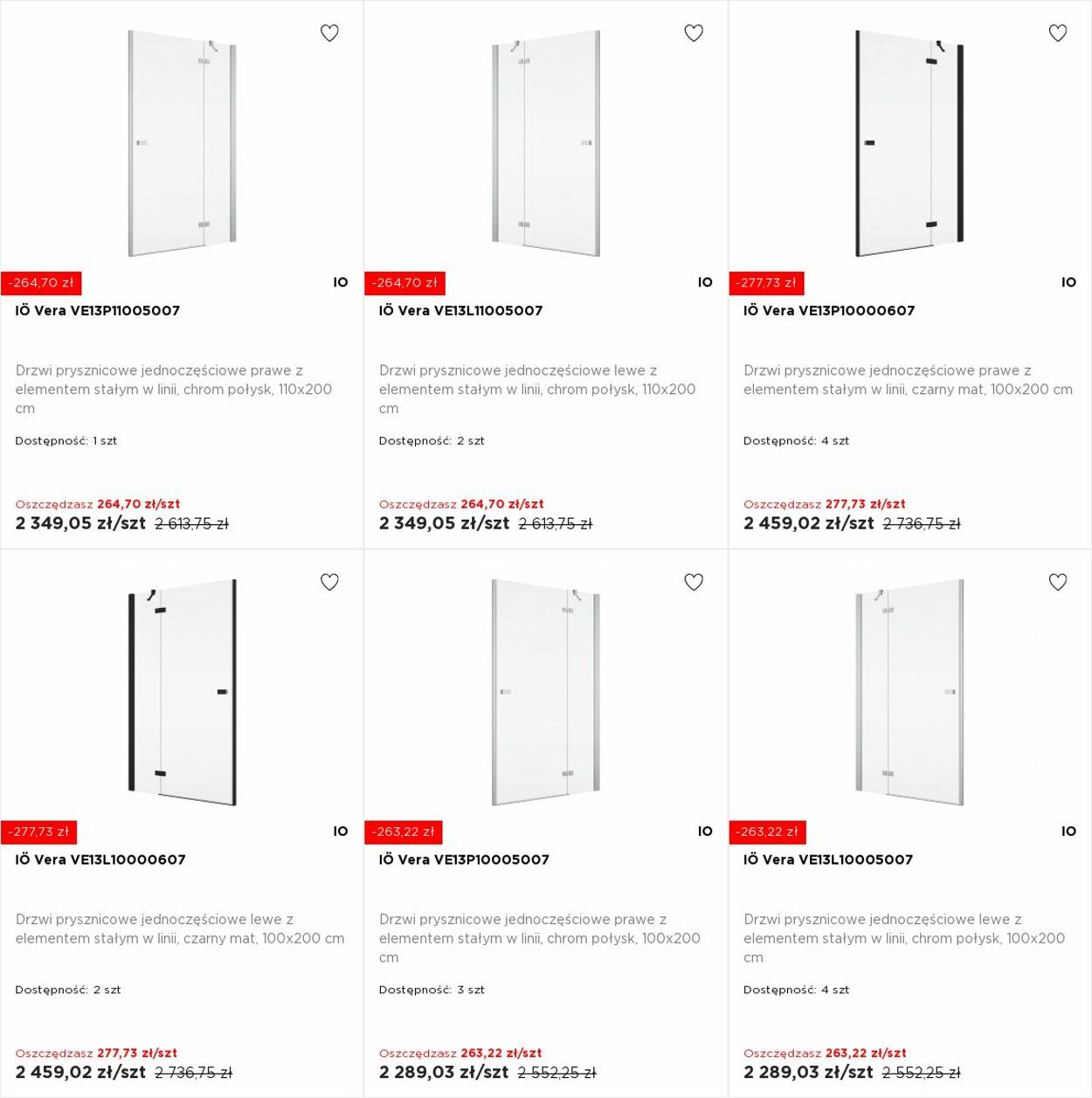Image resolution: width=1092 pixels, height=1098 pixels.
Task: Open product title IÖ Vera VE13P11005007
Action: point(98,310)
